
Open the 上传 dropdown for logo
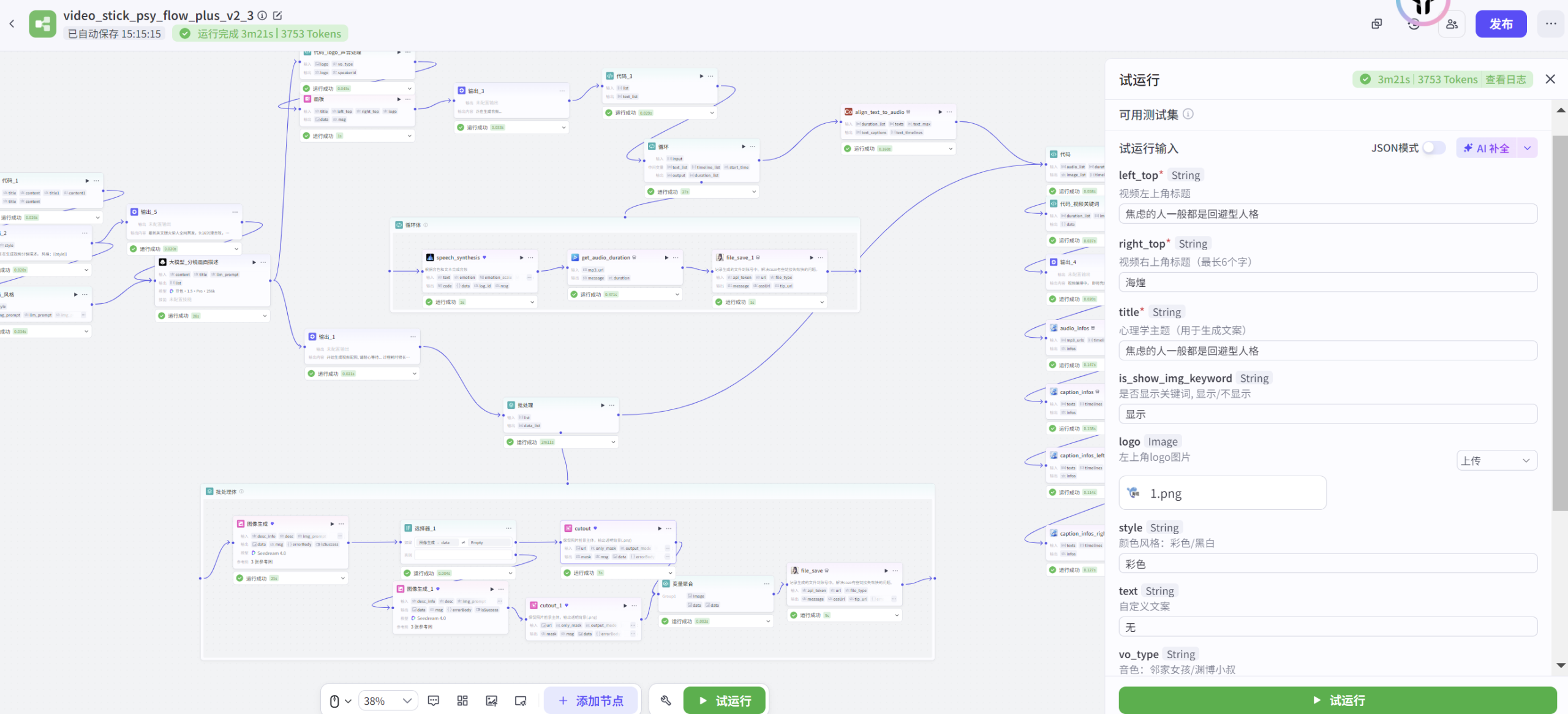[1496, 461]
